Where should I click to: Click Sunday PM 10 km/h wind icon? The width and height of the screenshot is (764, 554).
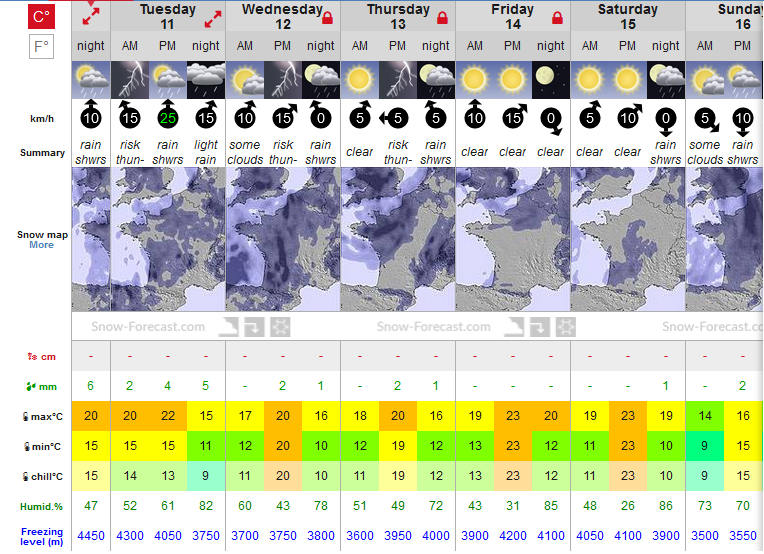point(743,122)
